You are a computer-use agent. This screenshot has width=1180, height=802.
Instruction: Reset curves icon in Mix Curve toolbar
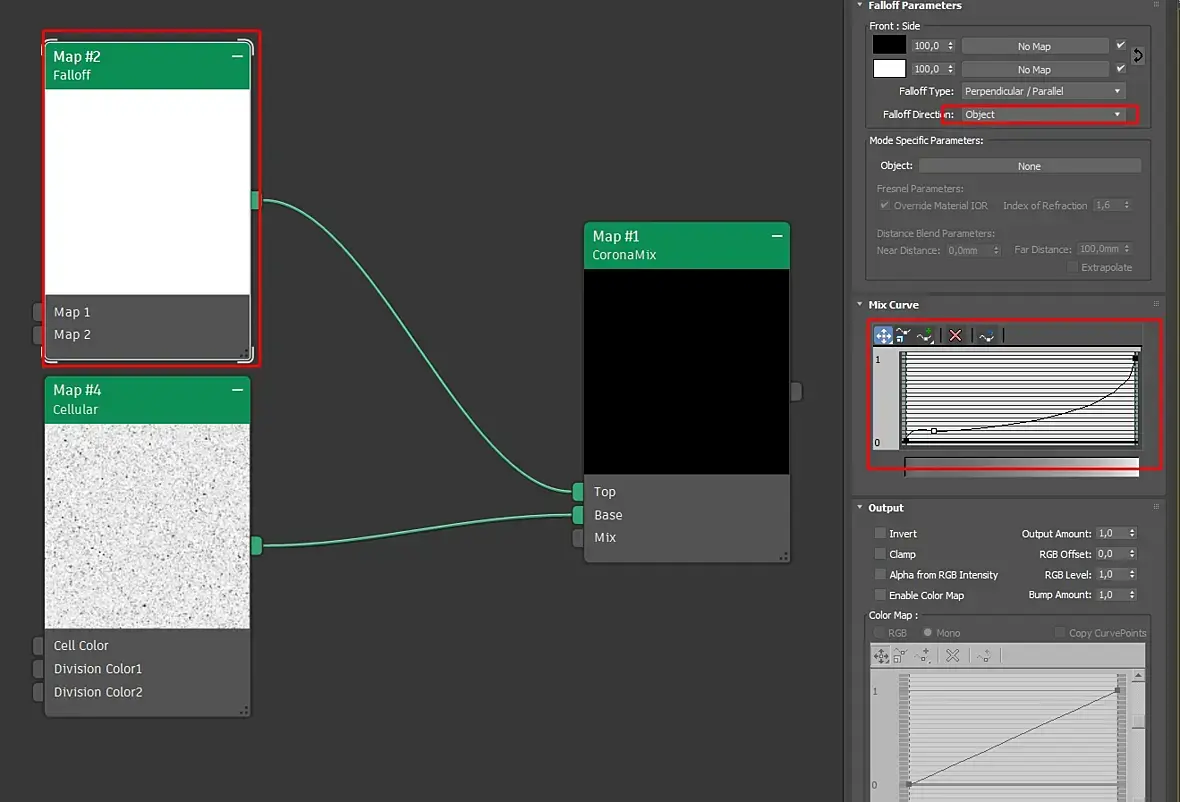pyautogui.click(x=986, y=336)
